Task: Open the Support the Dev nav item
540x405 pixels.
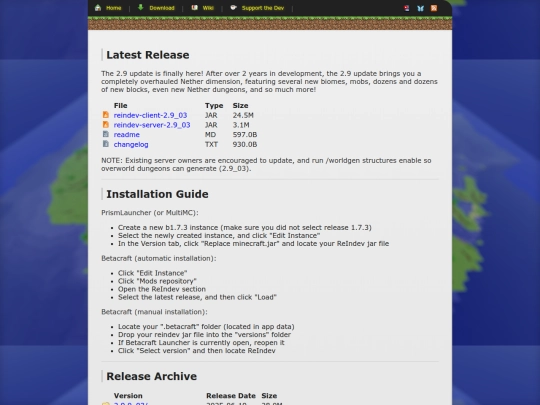Action: [263, 8]
